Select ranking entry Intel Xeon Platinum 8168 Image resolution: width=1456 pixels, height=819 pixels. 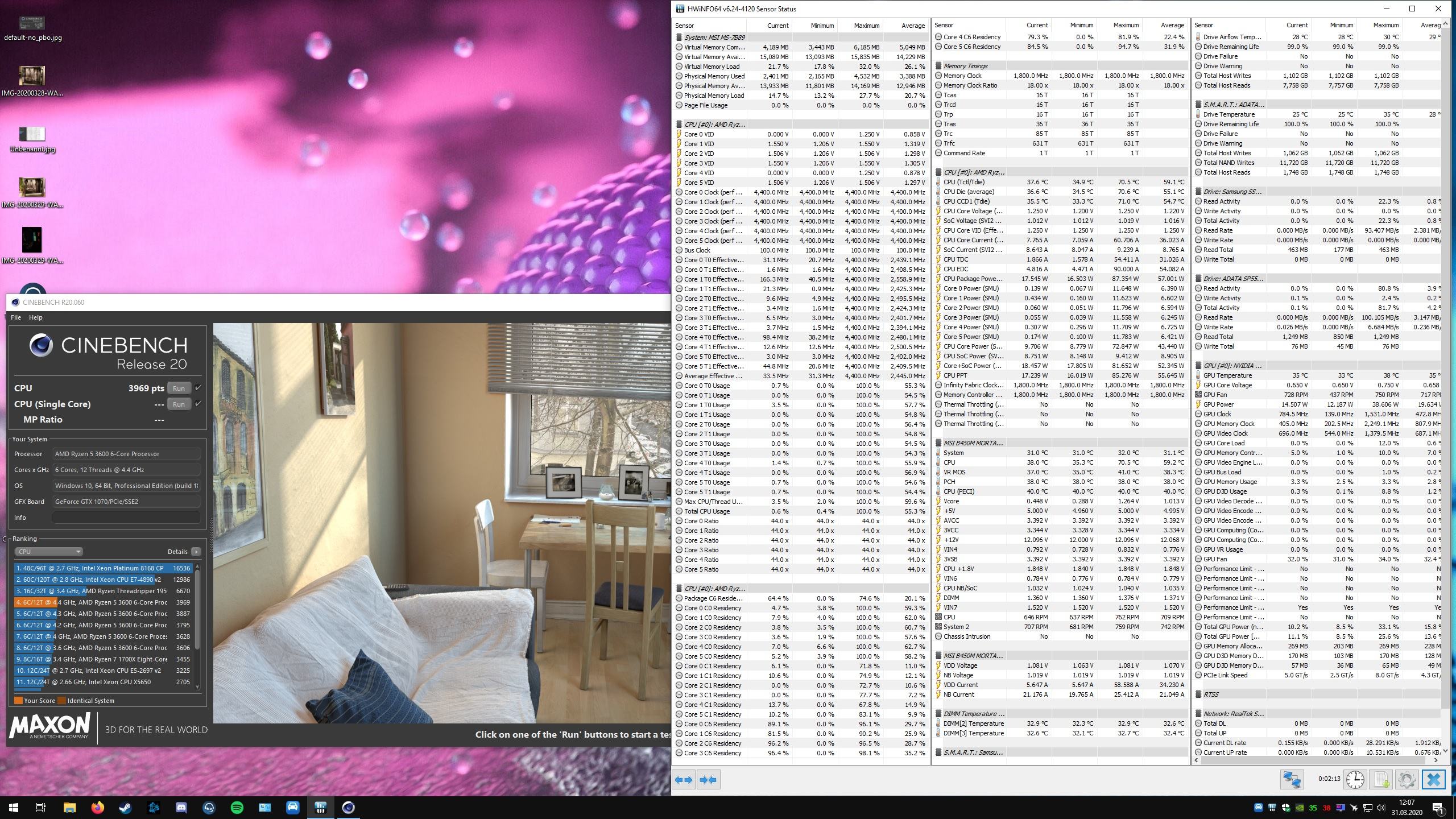(103, 568)
